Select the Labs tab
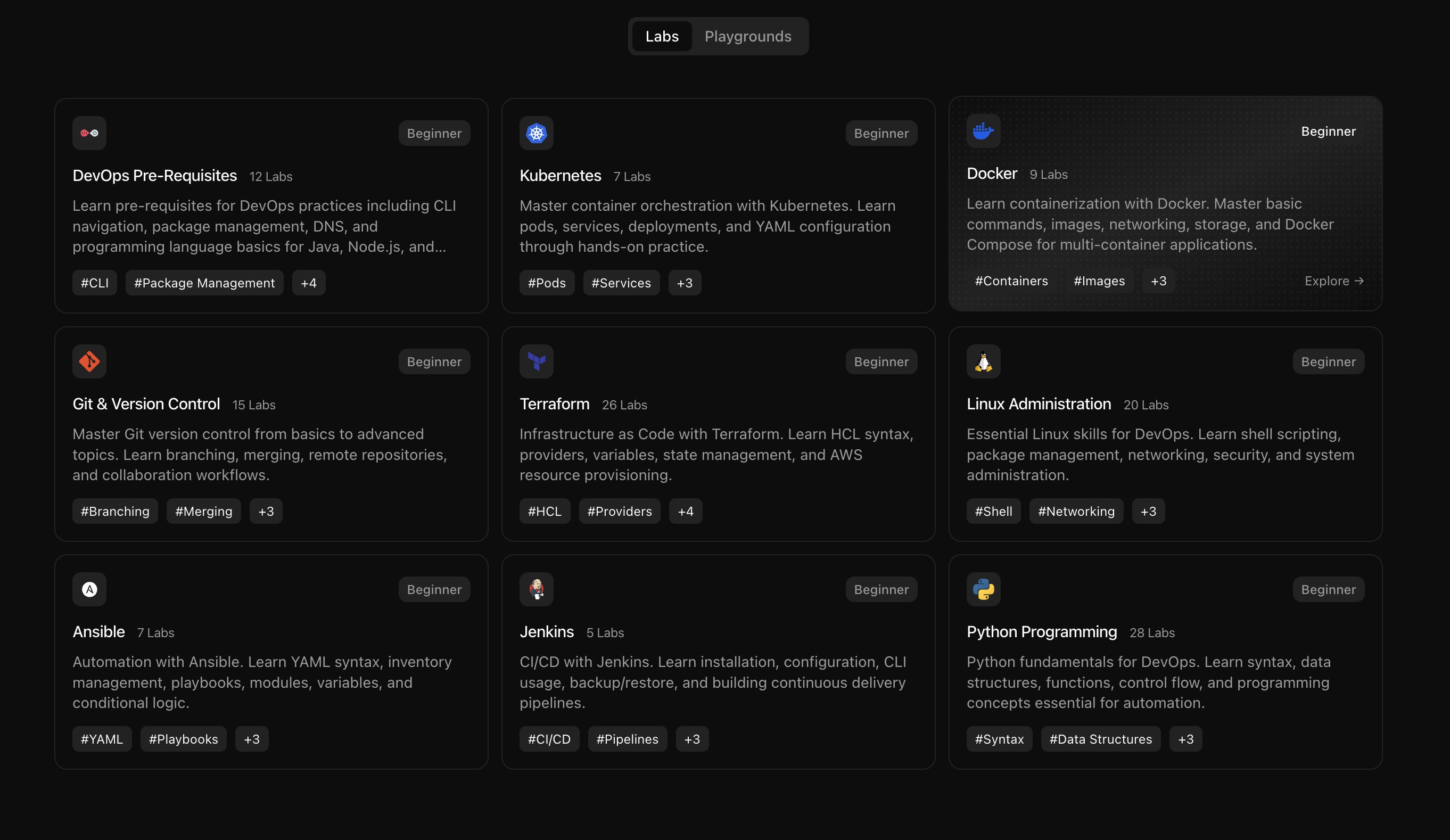The image size is (1450, 840). coord(662,36)
